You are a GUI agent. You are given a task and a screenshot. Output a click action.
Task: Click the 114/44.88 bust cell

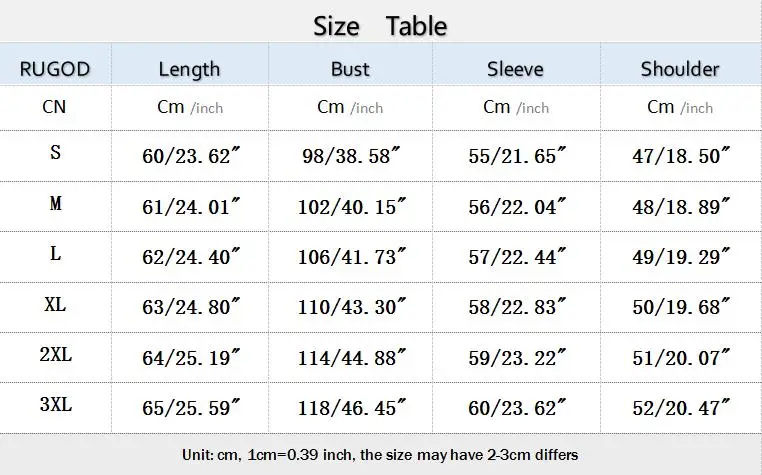[x=352, y=358]
